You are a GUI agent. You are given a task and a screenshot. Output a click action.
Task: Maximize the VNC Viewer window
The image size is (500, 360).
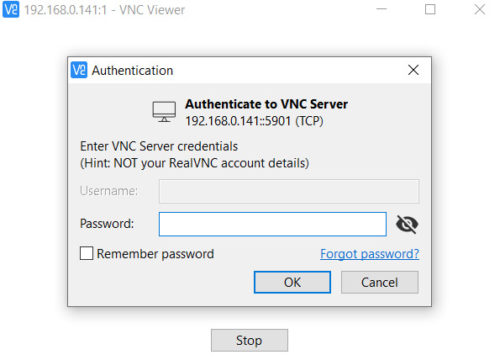(430, 9)
